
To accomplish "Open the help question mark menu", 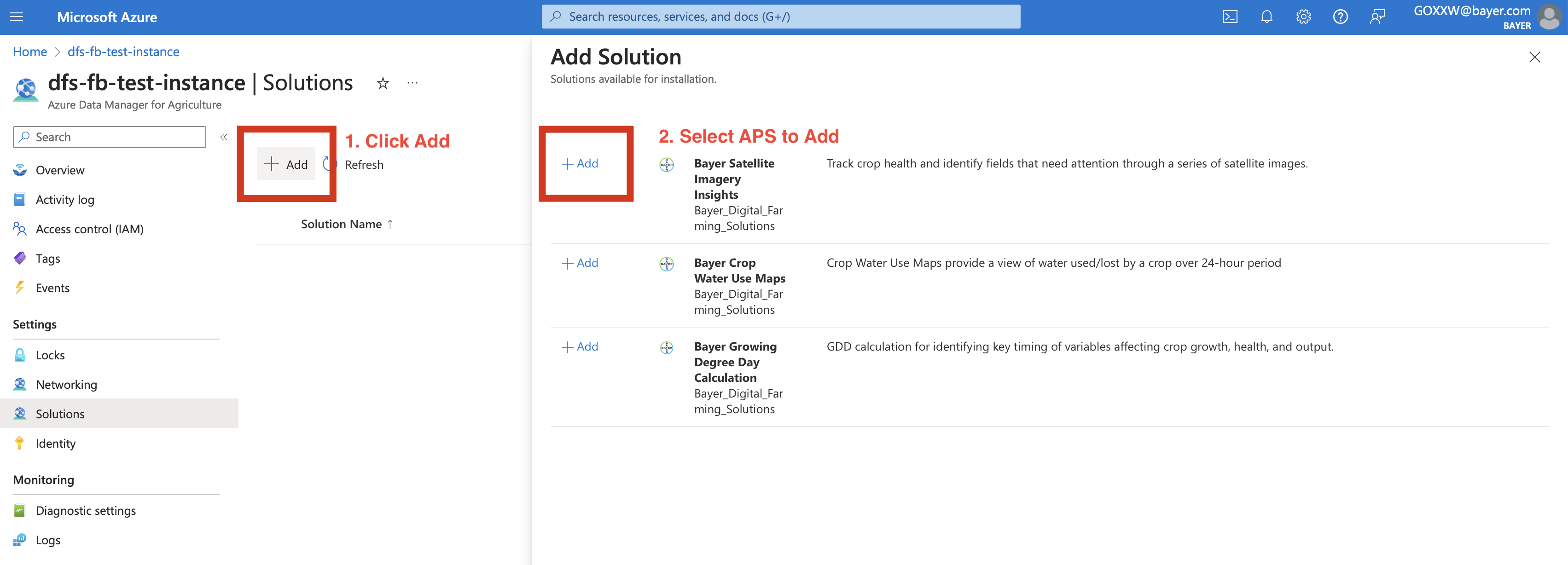I will (x=1340, y=17).
